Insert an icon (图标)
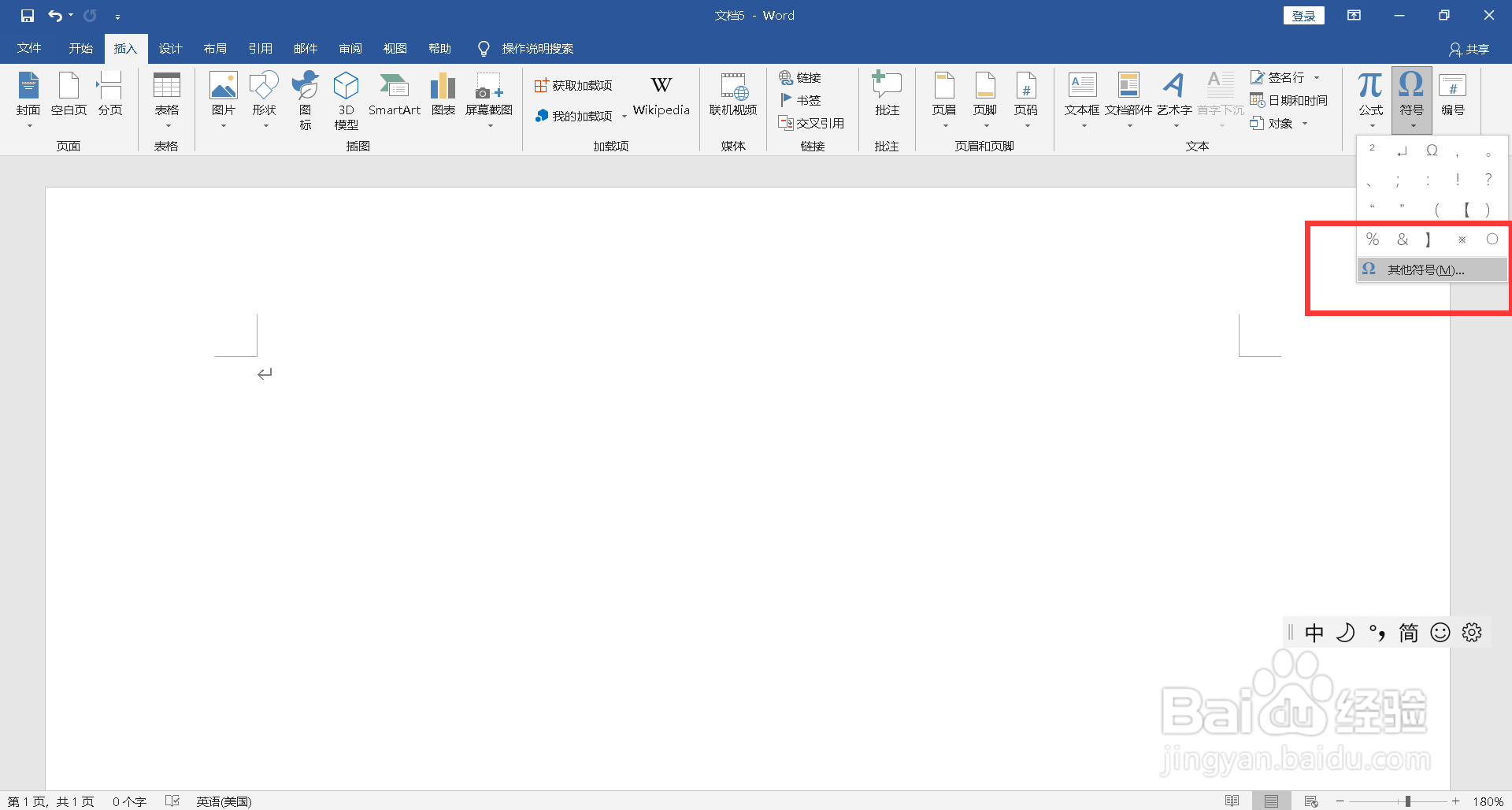Screen dimensions: 1512x810 (306, 100)
